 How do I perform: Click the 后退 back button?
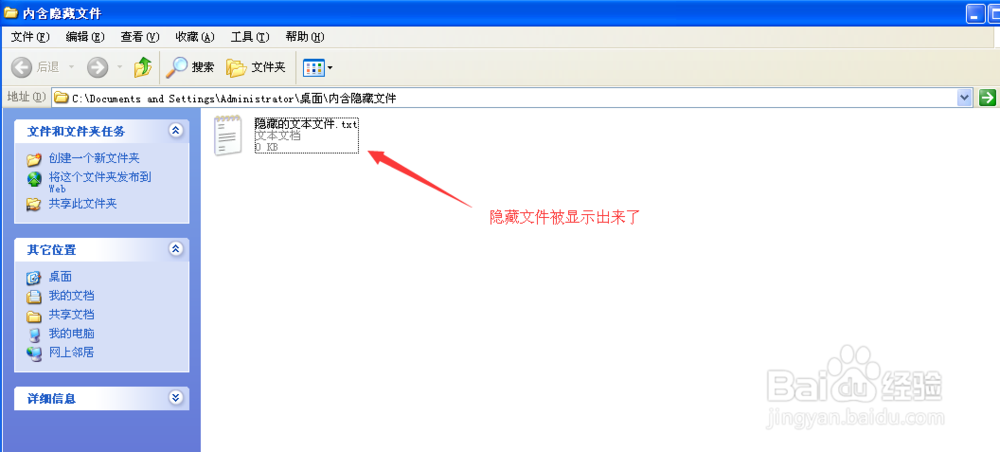pyautogui.click(x=36, y=67)
